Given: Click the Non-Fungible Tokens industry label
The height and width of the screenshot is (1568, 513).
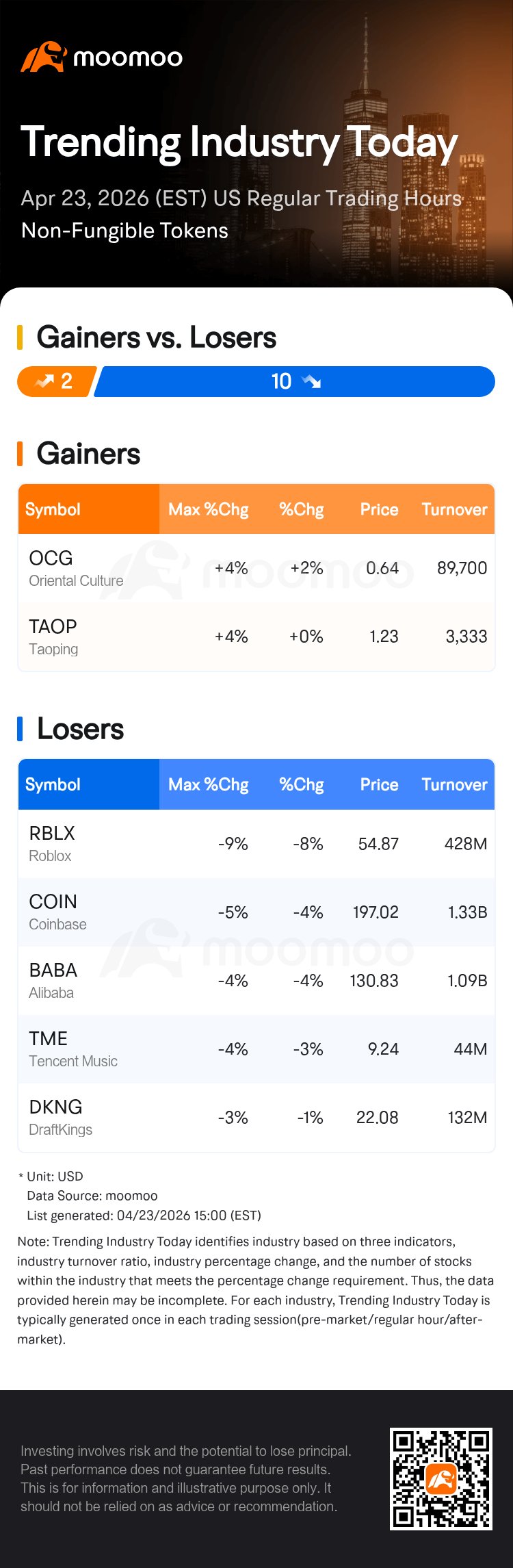Looking at the screenshot, I should 124,231.
